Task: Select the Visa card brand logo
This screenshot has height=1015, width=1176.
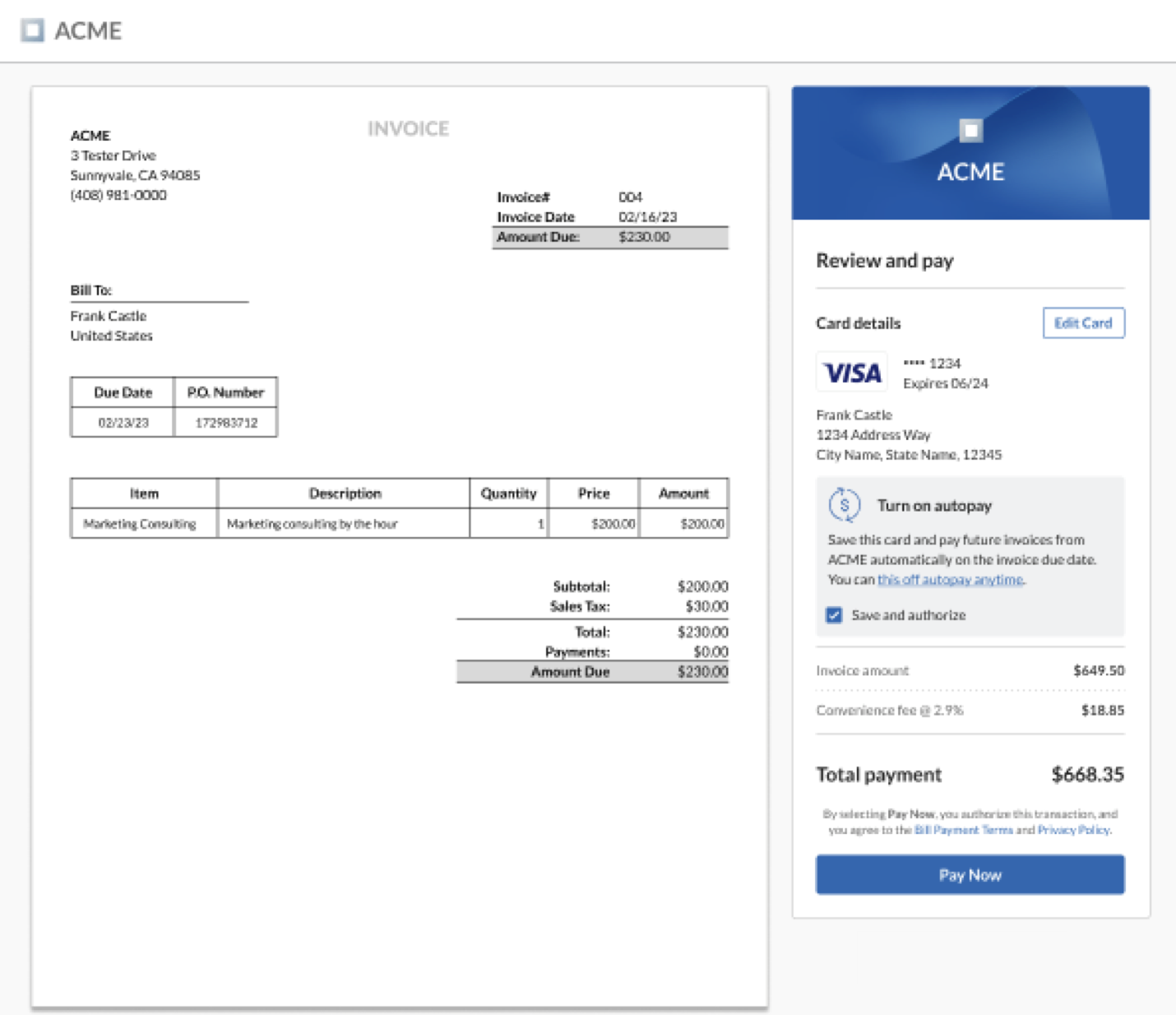Action: click(x=851, y=372)
